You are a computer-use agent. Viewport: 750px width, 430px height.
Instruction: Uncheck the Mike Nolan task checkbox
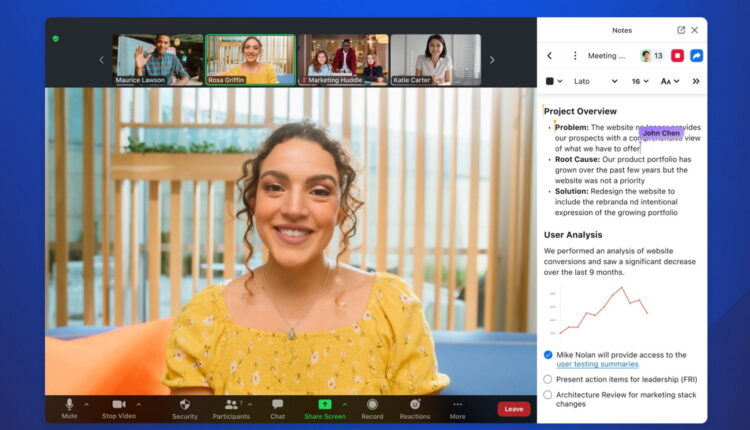click(548, 355)
